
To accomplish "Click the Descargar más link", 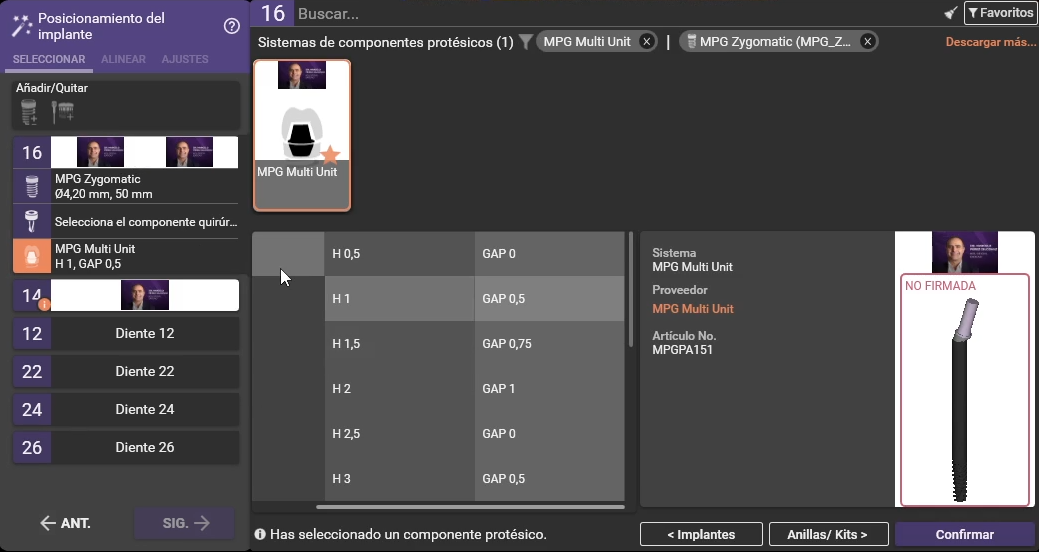I will click(x=990, y=42).
